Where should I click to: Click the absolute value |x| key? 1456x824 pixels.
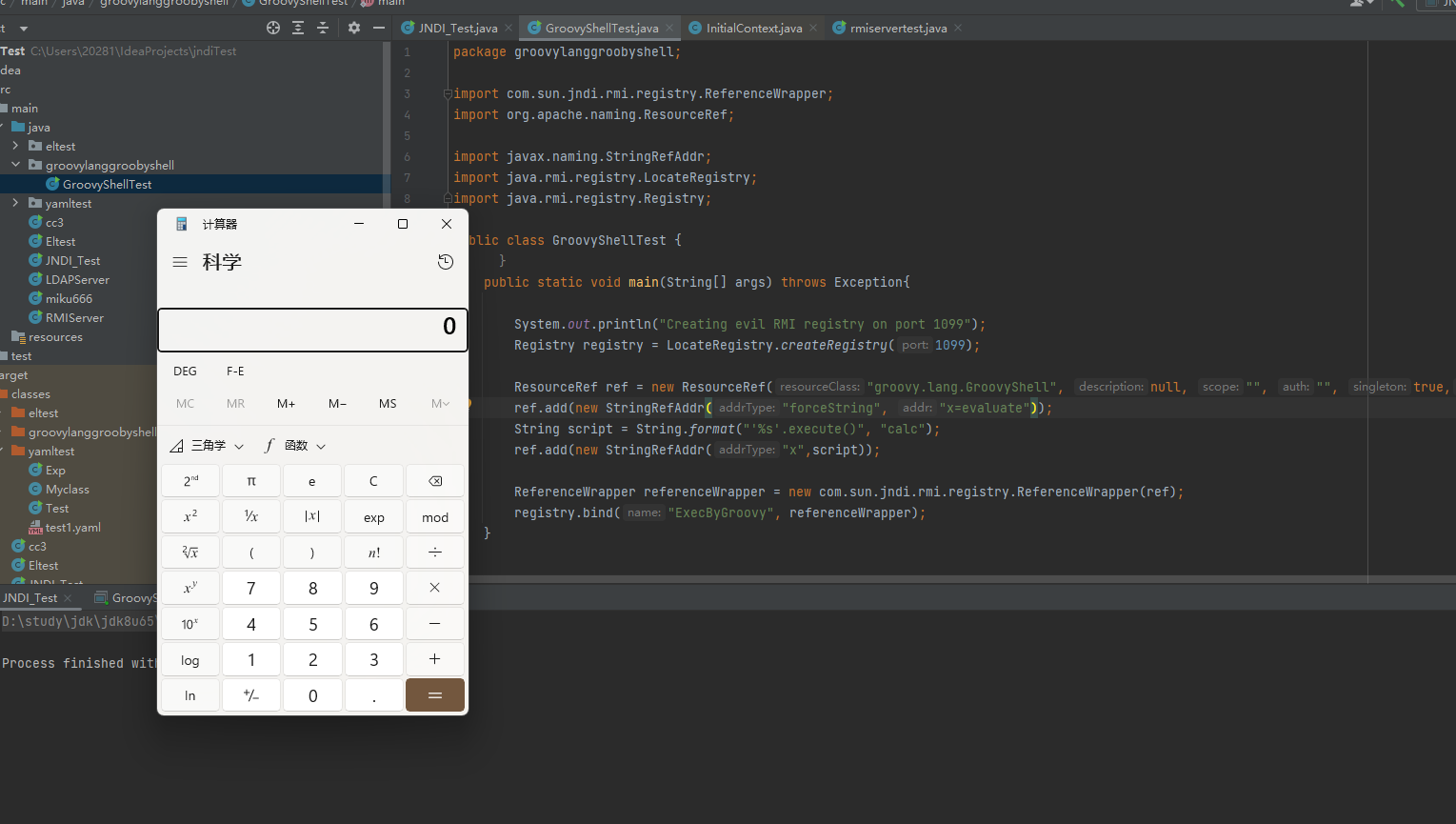pos(312,517)
